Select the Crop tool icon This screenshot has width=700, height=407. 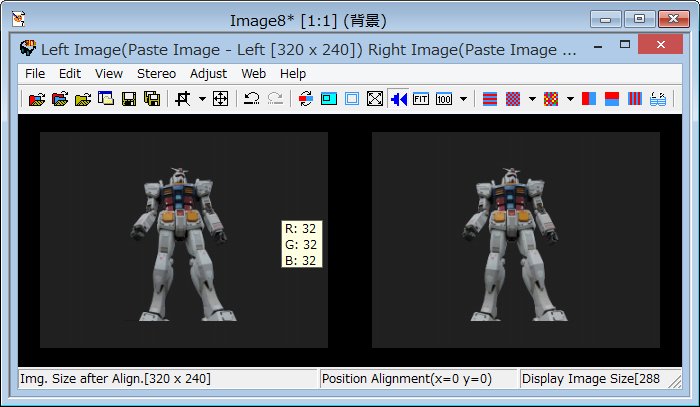coord(183,99)
